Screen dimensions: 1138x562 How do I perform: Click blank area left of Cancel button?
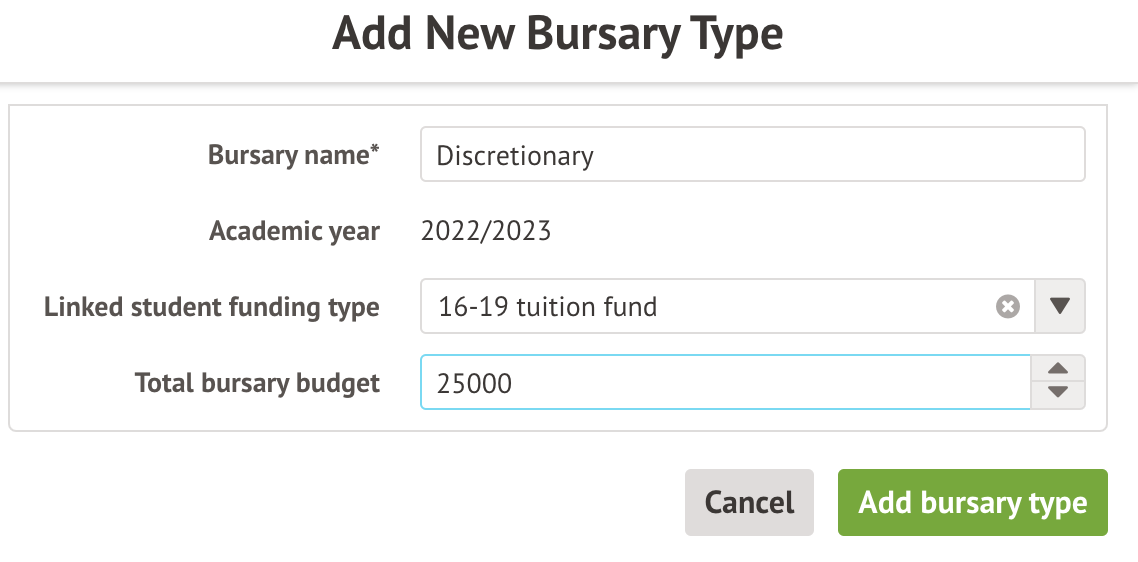click(x=400, y=502)
